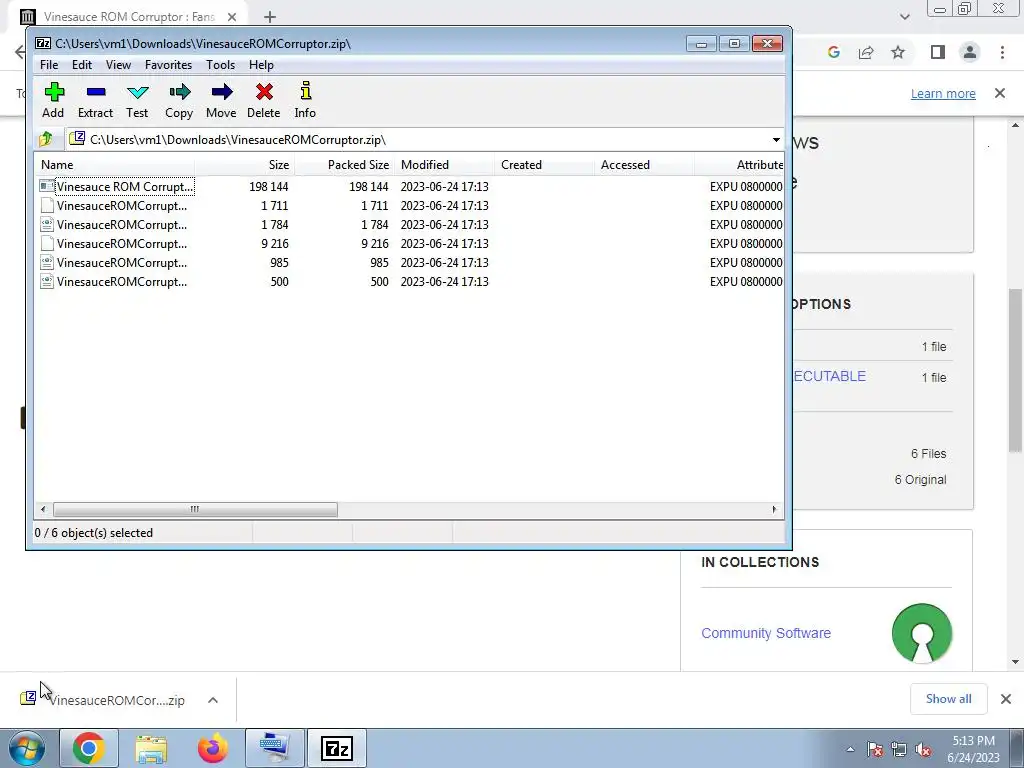Sort by the Modified column header
The image size is (1024, 768).
(x=445, y=165)
